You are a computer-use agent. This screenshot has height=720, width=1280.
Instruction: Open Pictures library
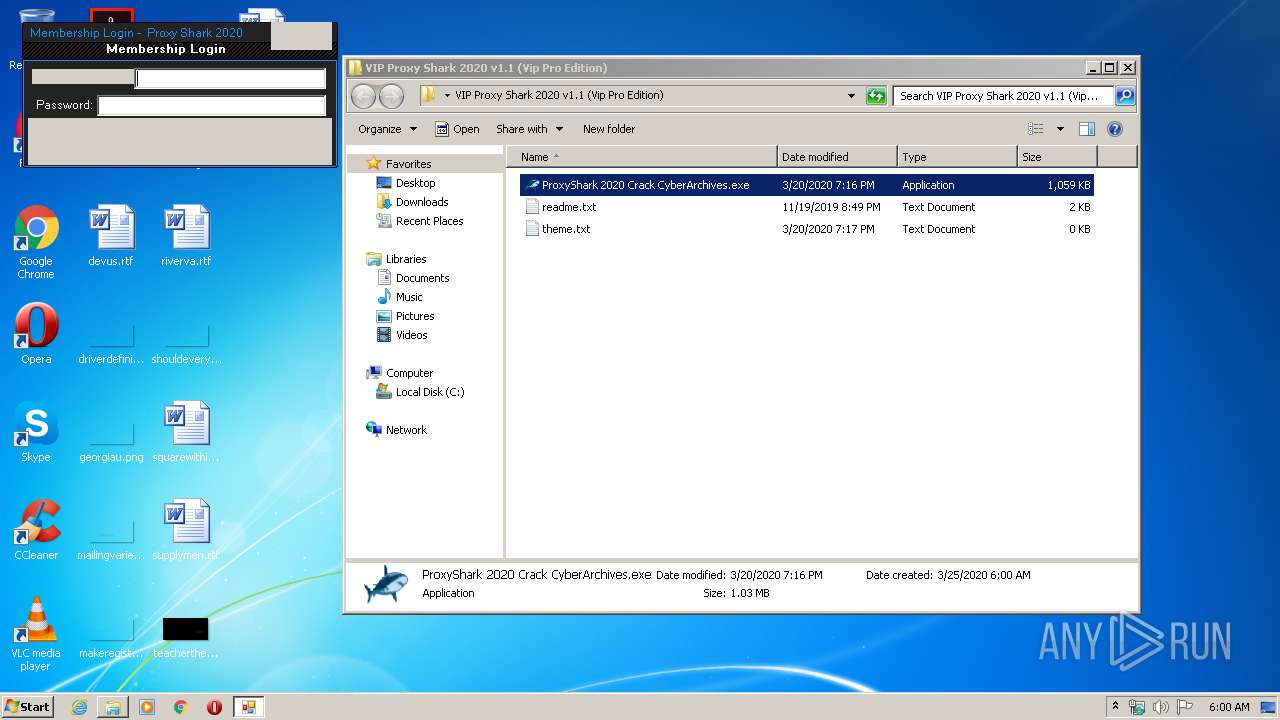tap(415, 316)
